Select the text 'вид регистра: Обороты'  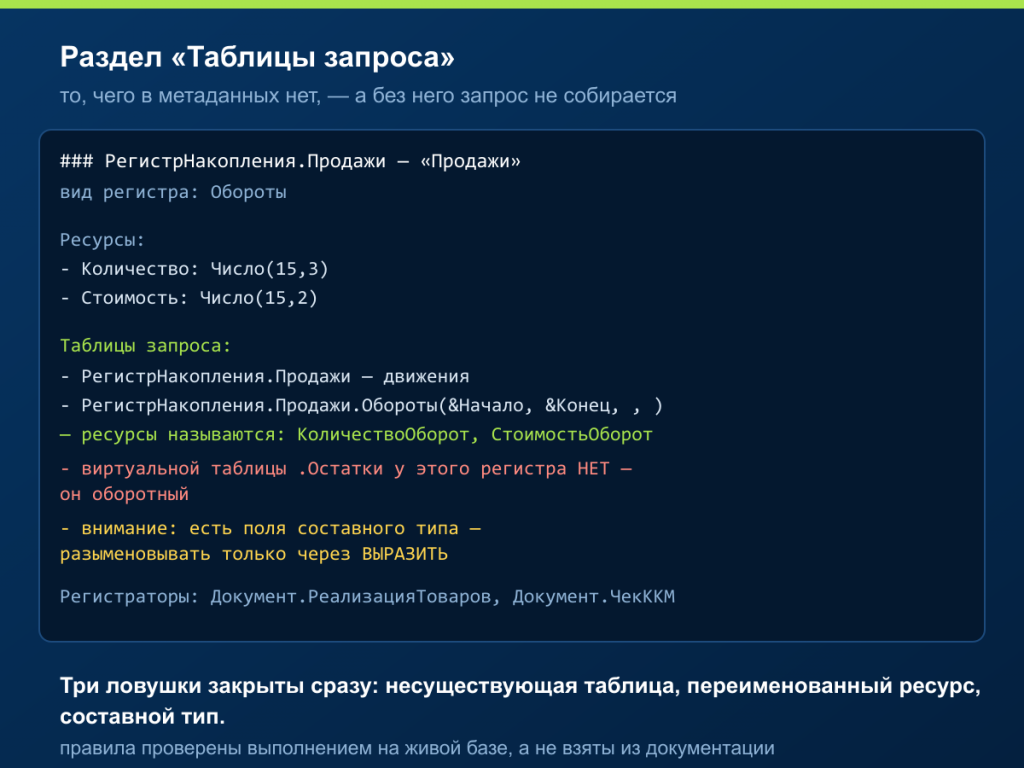coord(173,193)
